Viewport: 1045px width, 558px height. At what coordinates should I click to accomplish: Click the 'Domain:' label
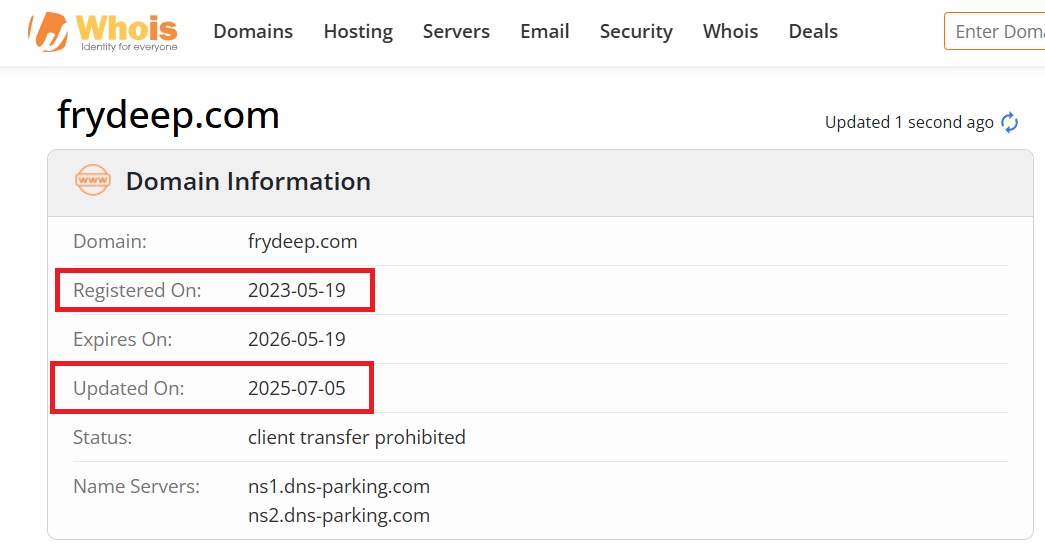(x=110, y=241)
